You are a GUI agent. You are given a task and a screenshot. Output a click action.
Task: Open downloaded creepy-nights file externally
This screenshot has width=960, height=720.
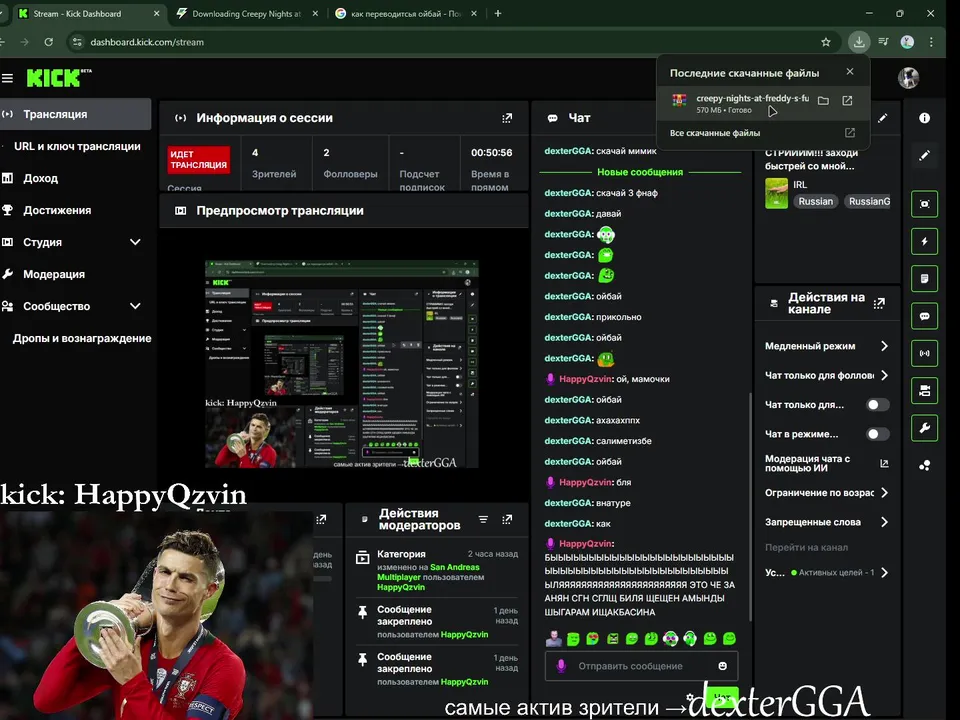[x=847, y=100]
